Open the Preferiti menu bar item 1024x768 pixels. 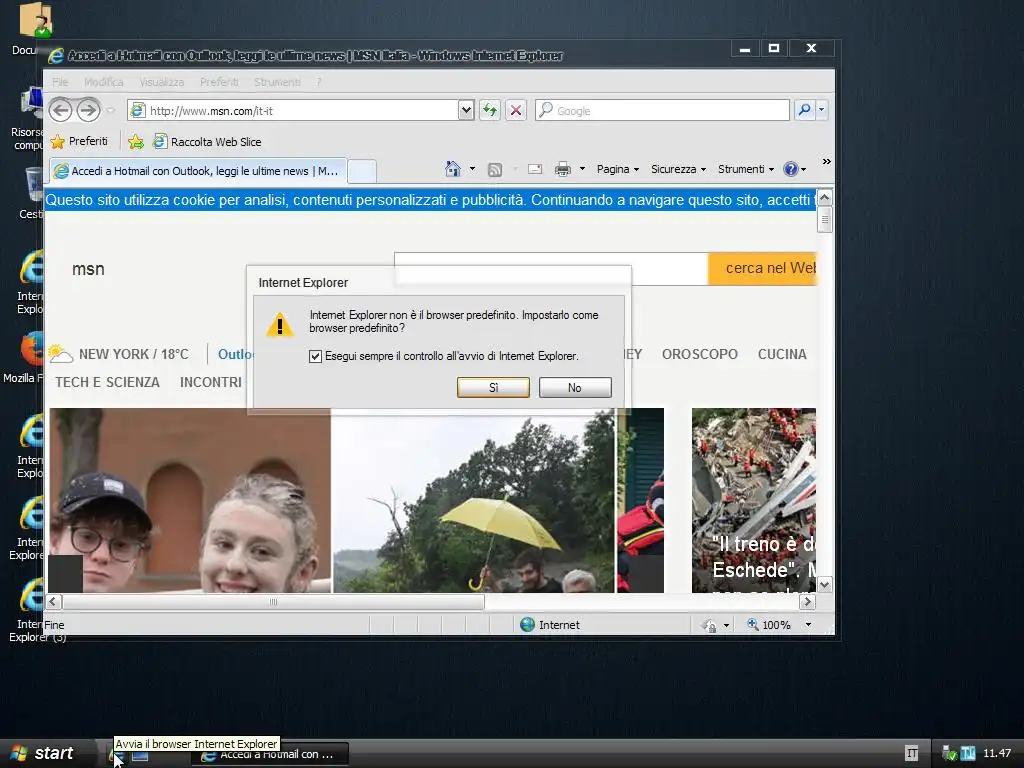219,82
